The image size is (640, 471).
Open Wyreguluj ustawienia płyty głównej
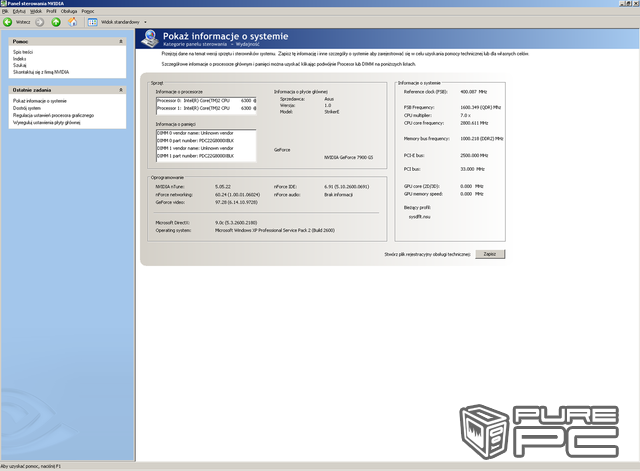47,122
